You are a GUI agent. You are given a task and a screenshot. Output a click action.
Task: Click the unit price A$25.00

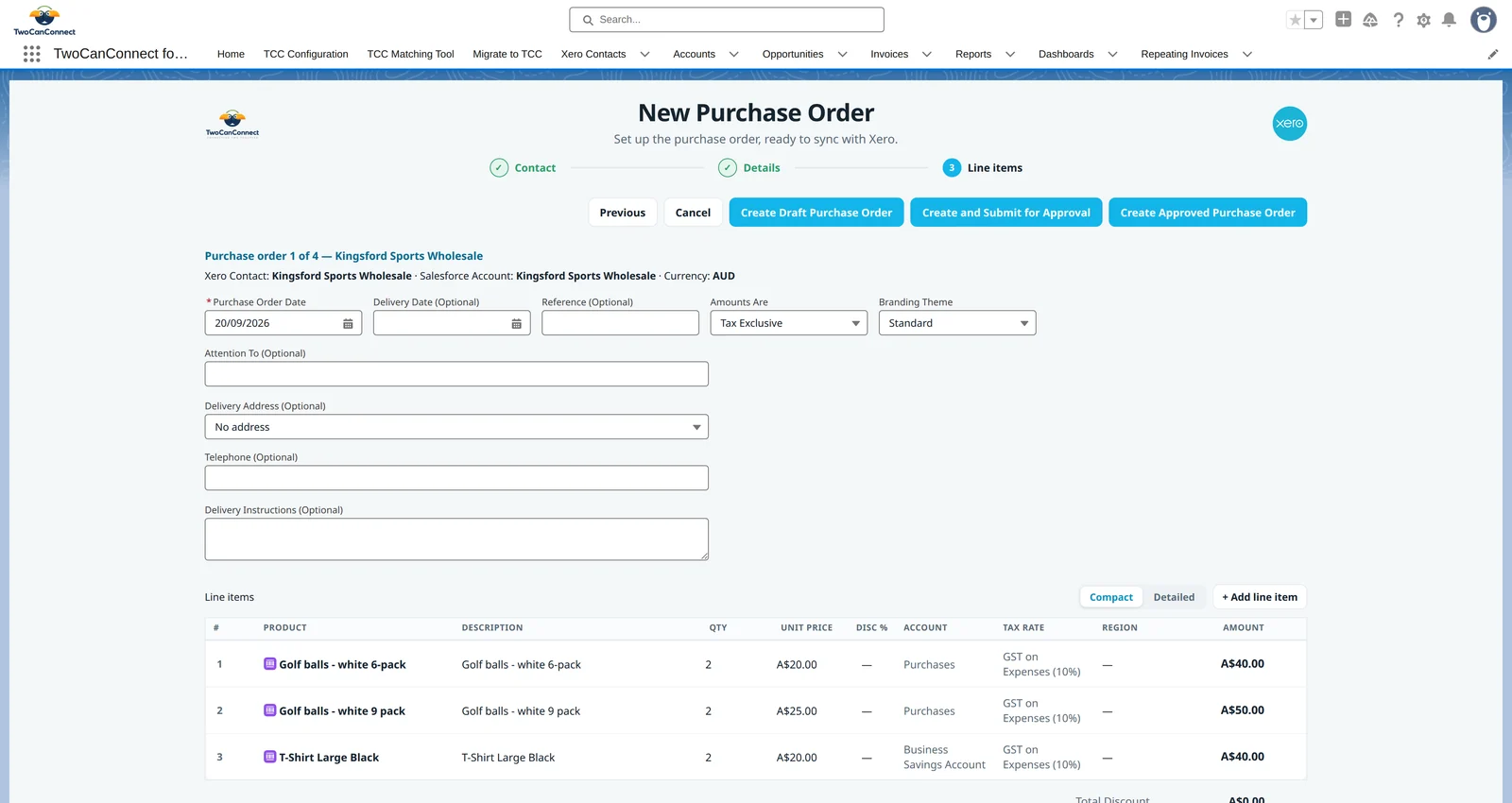pyautogui.click(x=797, y=710)
